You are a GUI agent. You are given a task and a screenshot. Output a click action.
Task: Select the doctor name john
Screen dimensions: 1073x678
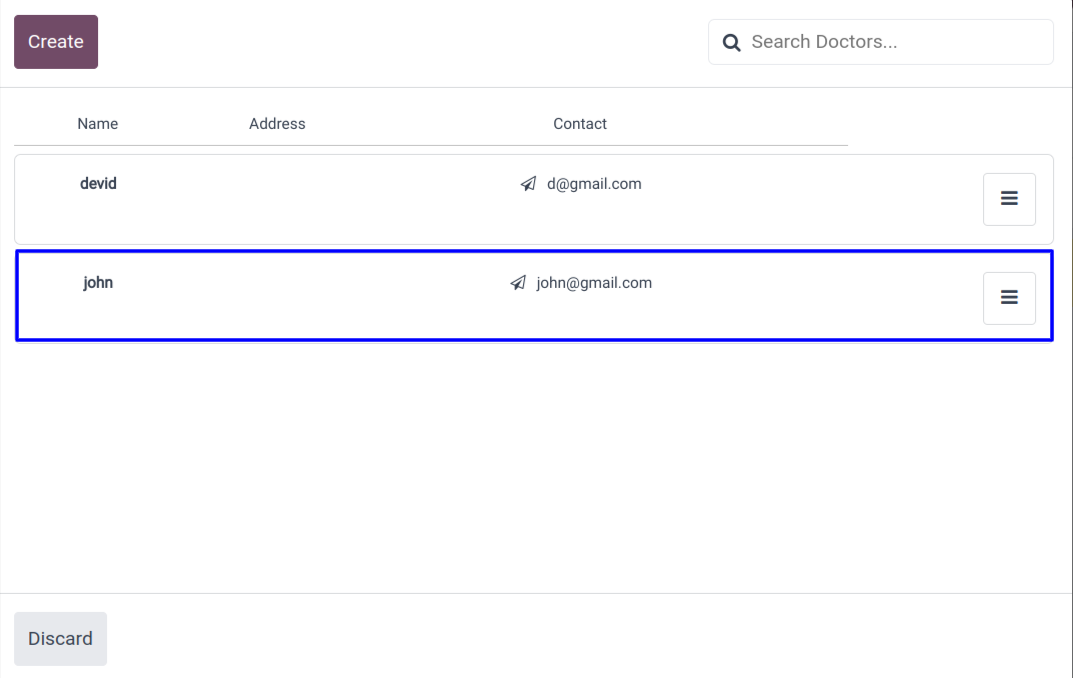pyautogui.click(x=98, y=283)
